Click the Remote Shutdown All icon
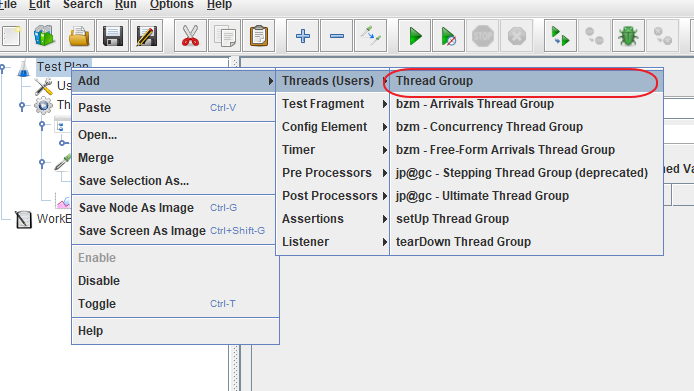Image resolution: width=694 pixels, height=391 pixels. pos(663,36)
